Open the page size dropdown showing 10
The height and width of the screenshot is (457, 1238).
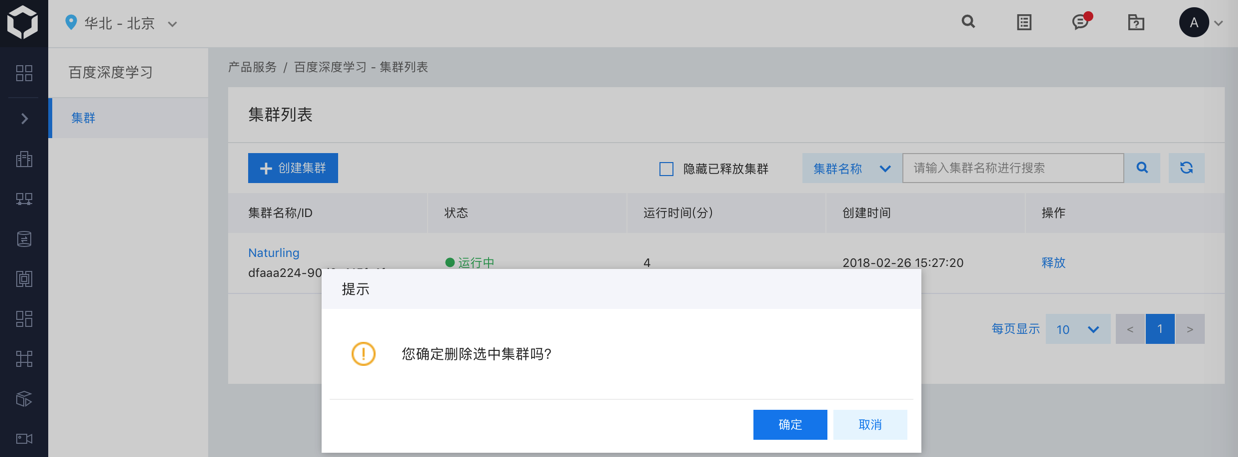pyautogui.click(x=1078, y=329)
